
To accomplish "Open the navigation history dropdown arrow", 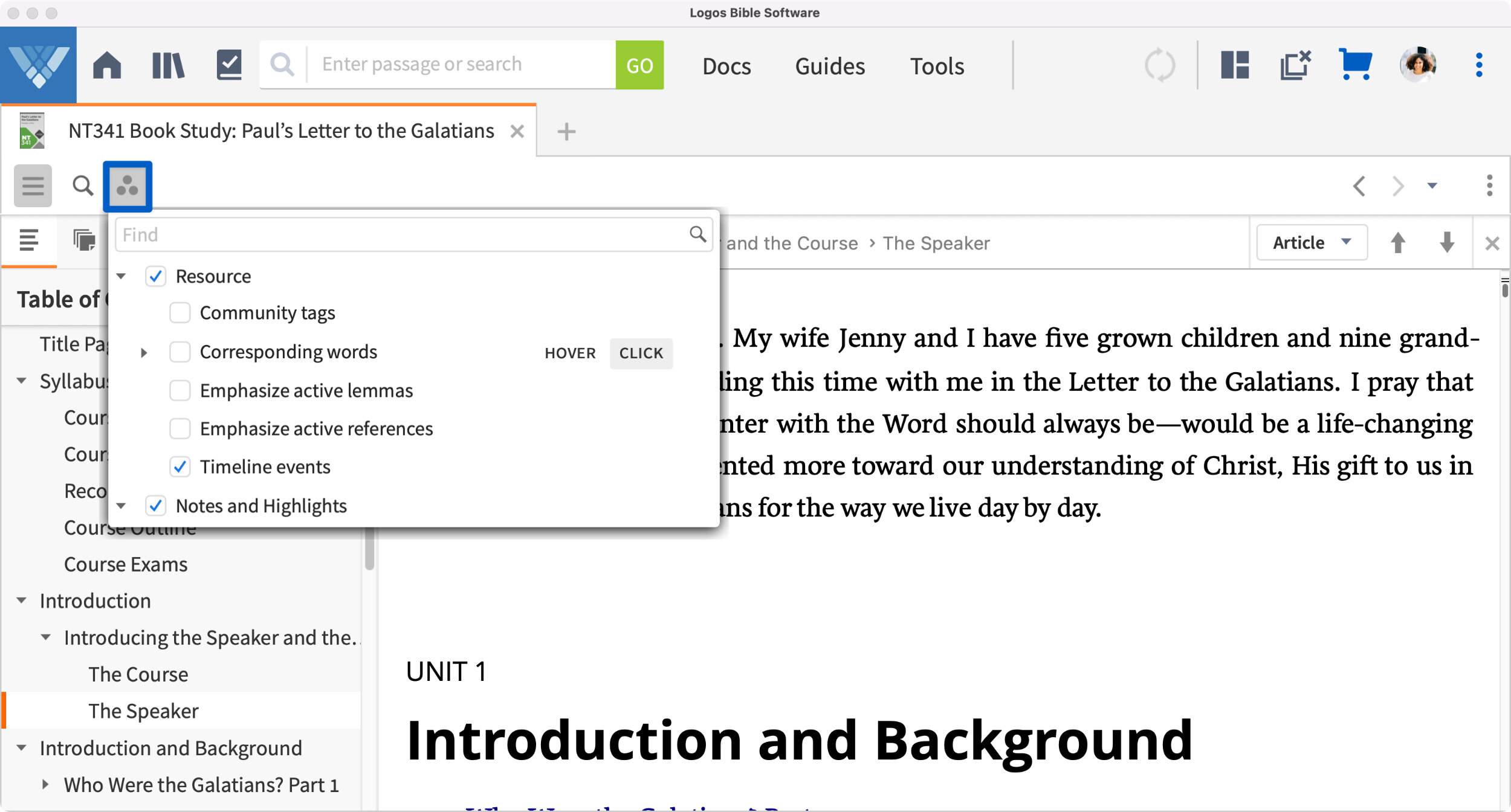I will click(1432, 186).
